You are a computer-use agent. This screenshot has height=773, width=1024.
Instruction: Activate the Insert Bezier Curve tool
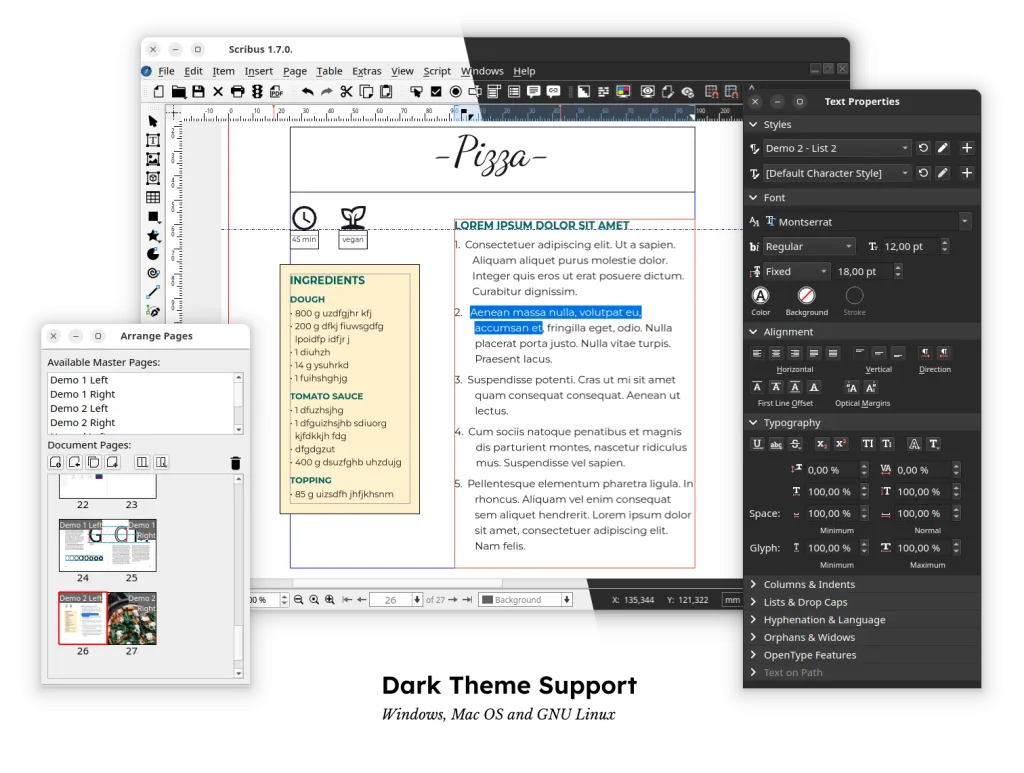pyautogui.click(x=153, y=309)
